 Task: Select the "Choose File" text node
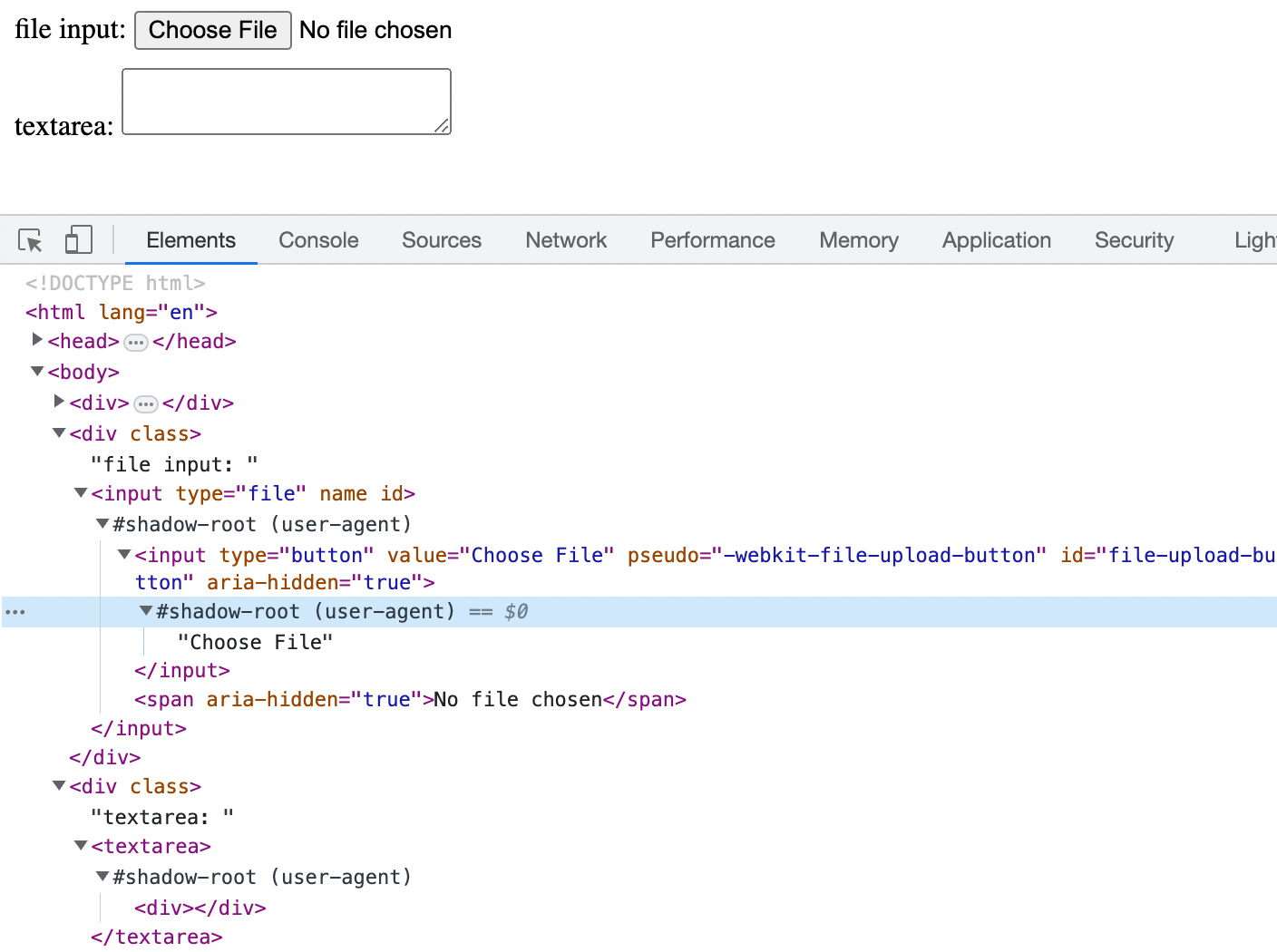point(256,642)
